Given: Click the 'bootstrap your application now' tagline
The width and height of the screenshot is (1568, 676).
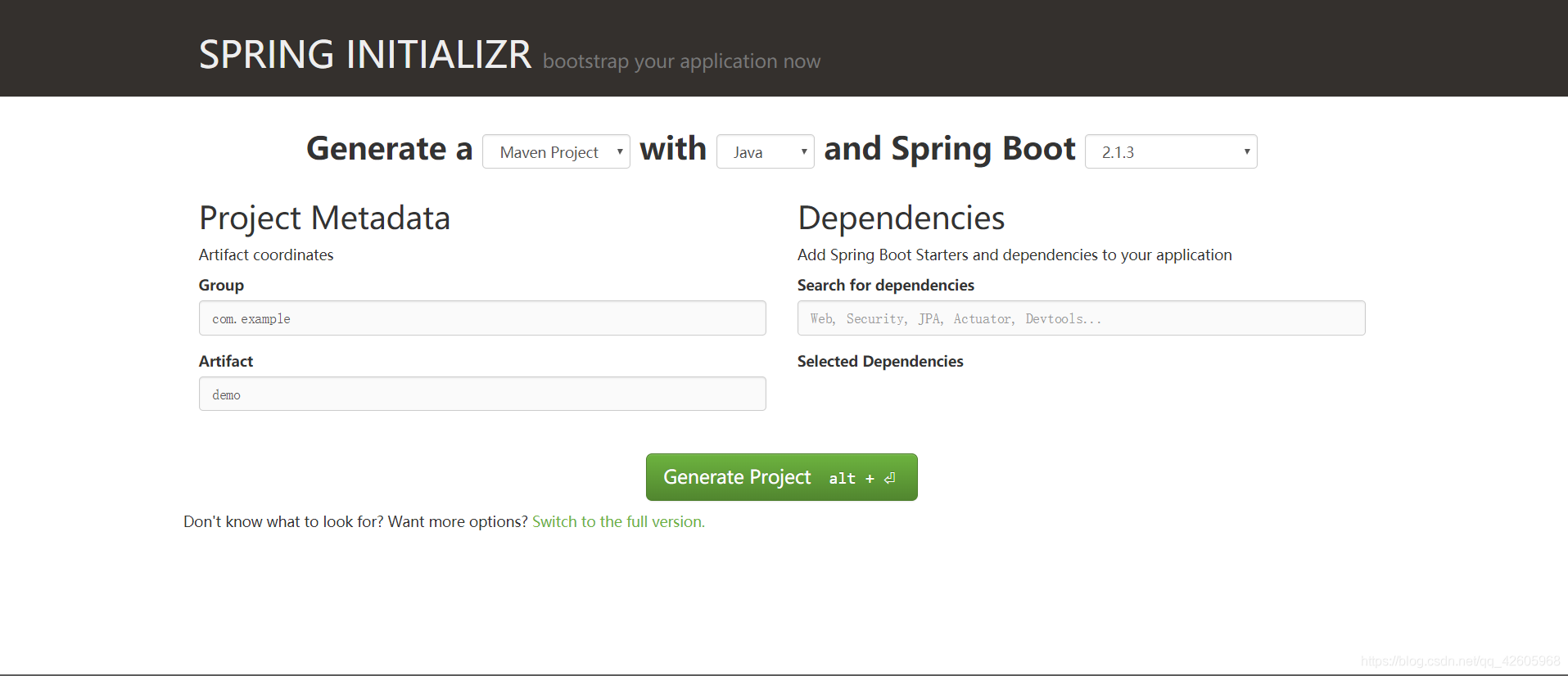Looking at the screenshot, I should point(681,61).
